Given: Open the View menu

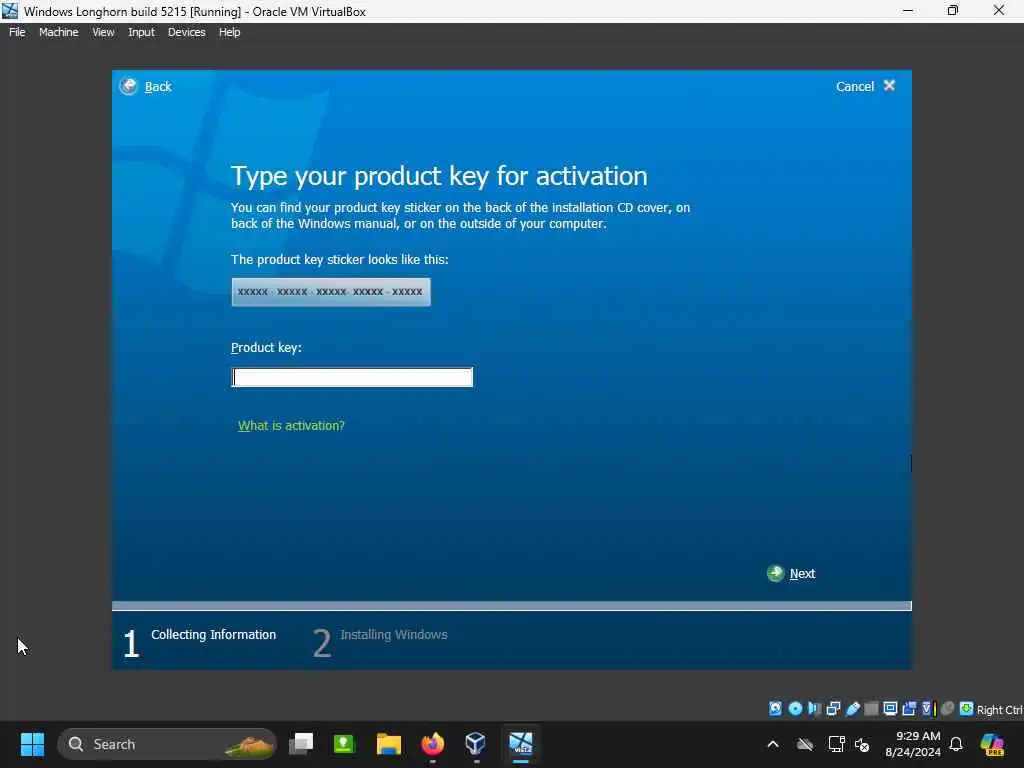Looking at the screenshot, I should (x=103, y=32).
